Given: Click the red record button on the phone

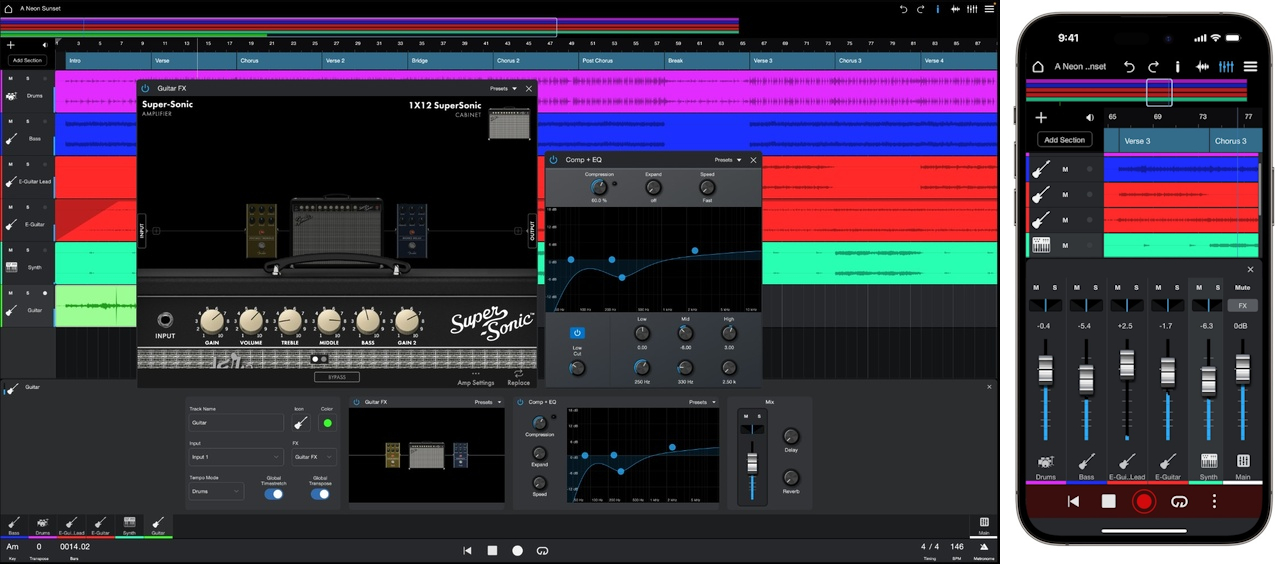Looking at the screenshot, I should coord(1144,501).
